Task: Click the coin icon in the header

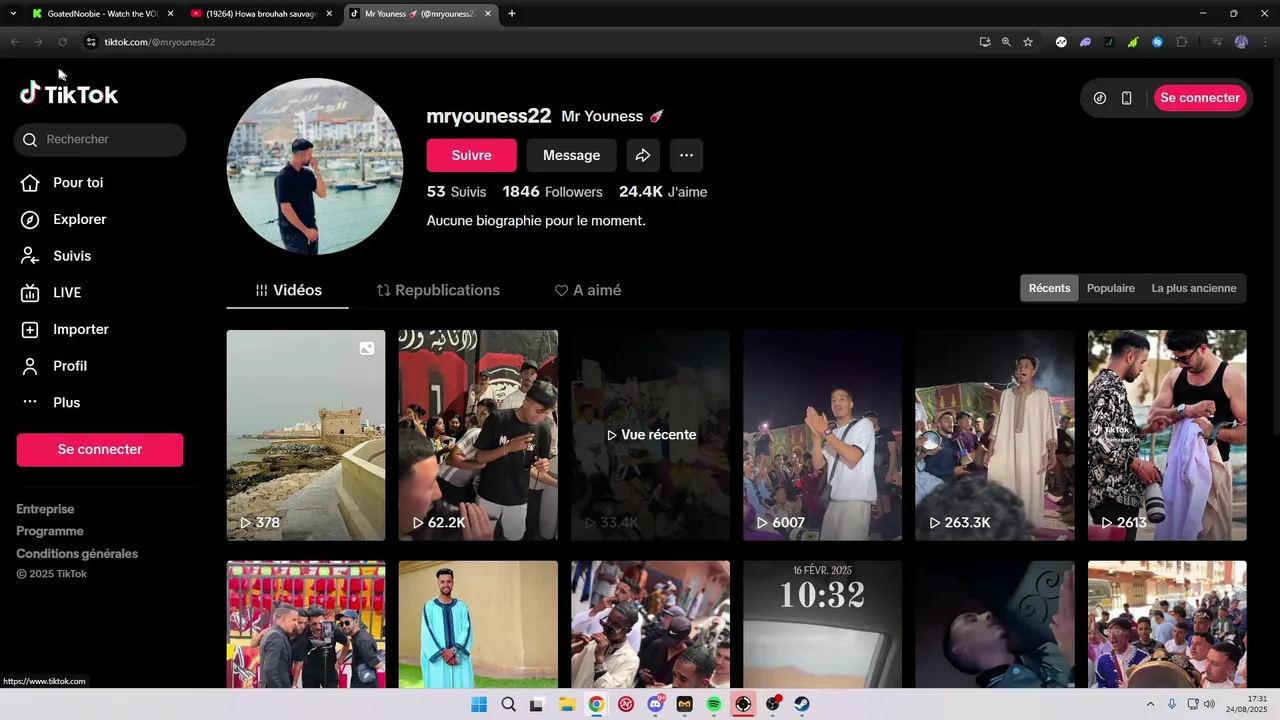Action: click(x=1100, y=98)
